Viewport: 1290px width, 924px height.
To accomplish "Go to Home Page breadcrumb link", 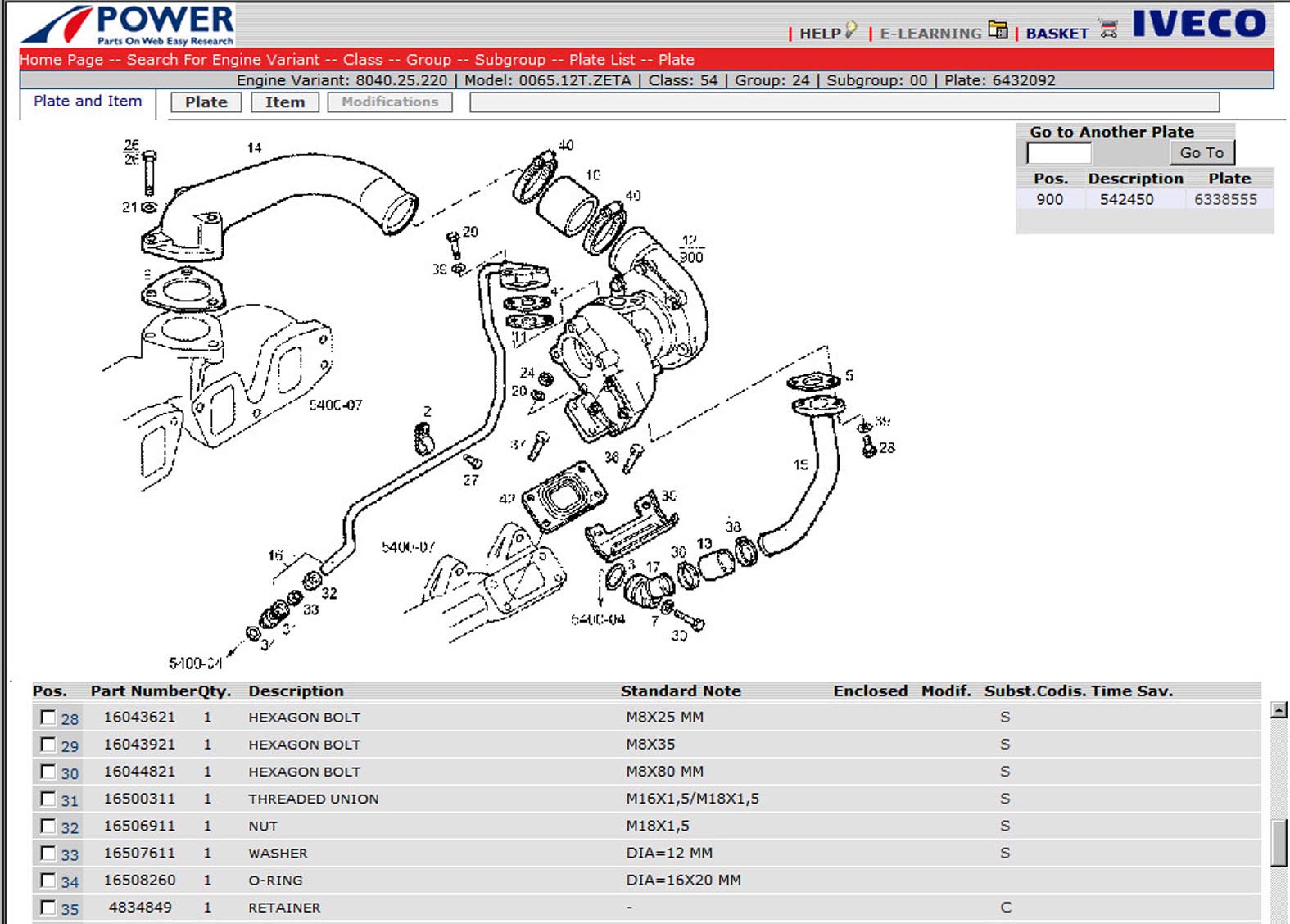I will point(61,60).
